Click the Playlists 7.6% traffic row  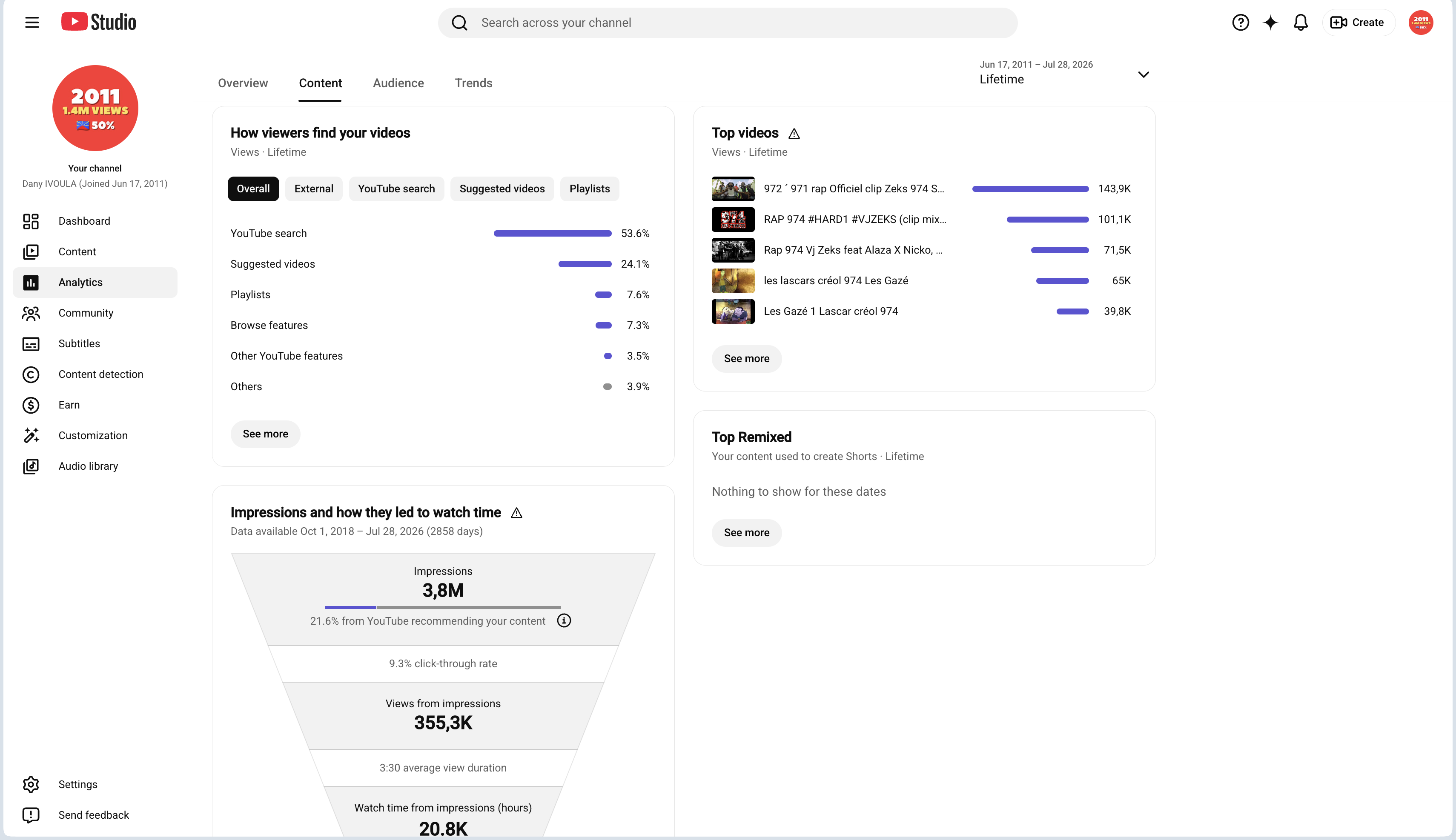tap(440, 294)
